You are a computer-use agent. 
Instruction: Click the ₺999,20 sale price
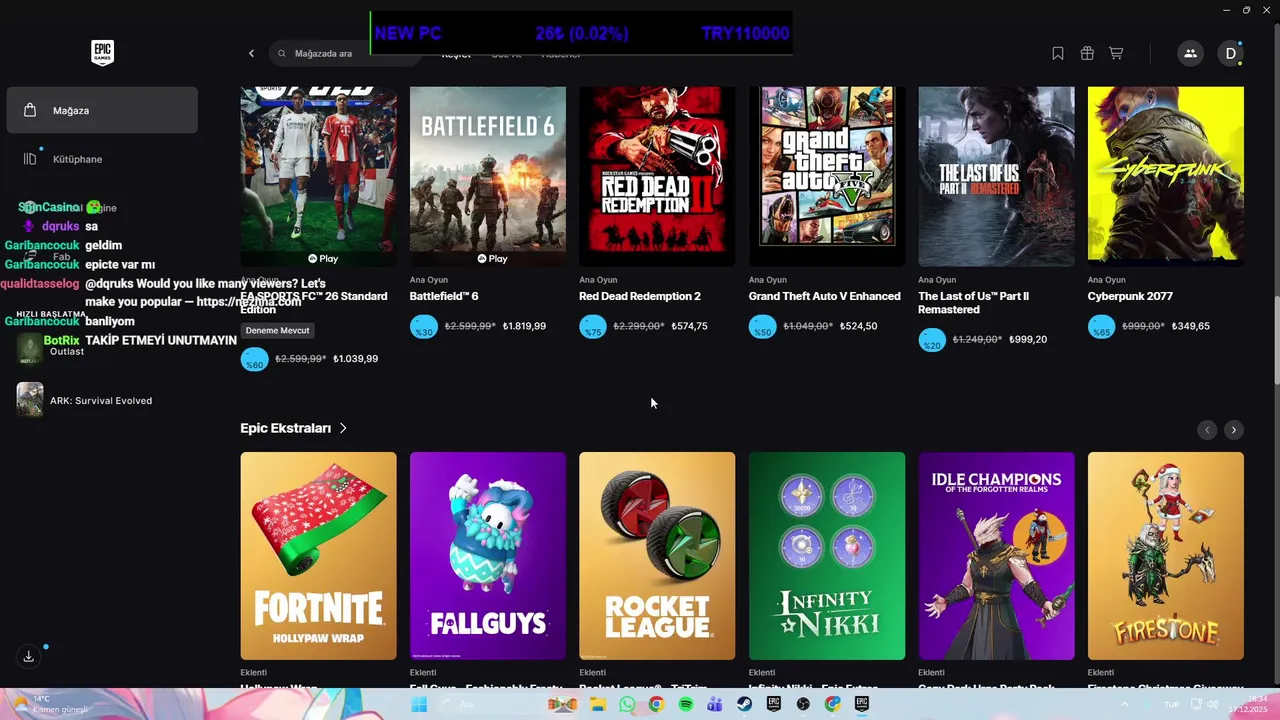coord(1028,339)
